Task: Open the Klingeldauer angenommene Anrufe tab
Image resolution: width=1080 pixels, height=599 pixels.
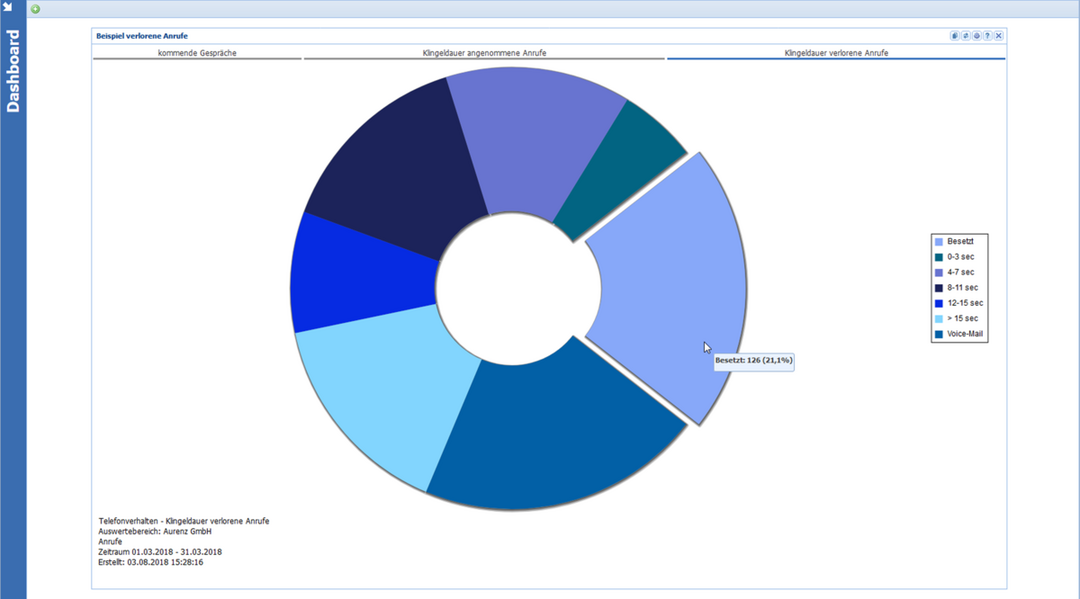Action: (x=484, y=52)
